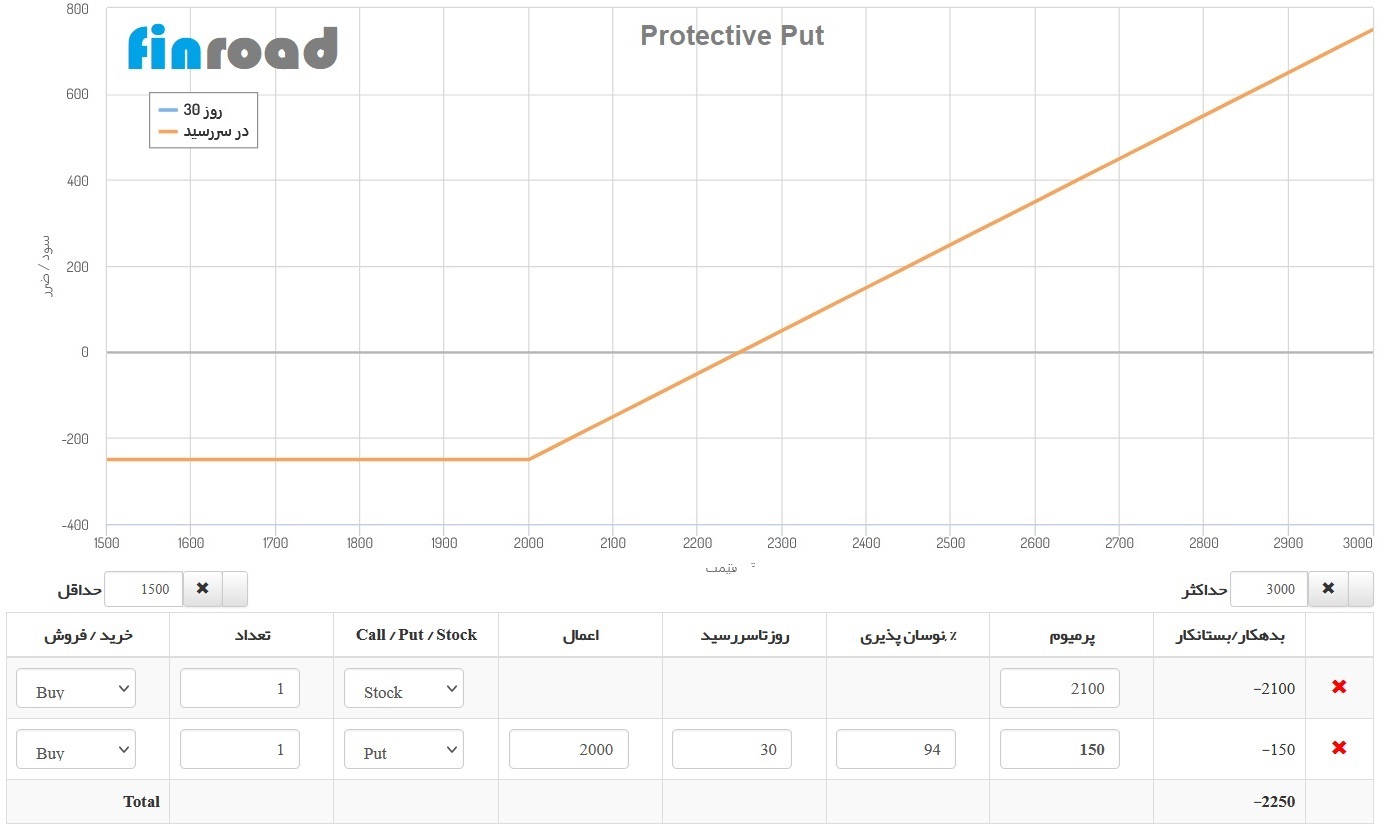
Task: Click days-to-expiry field showing 30
Action: coord(731,750)
